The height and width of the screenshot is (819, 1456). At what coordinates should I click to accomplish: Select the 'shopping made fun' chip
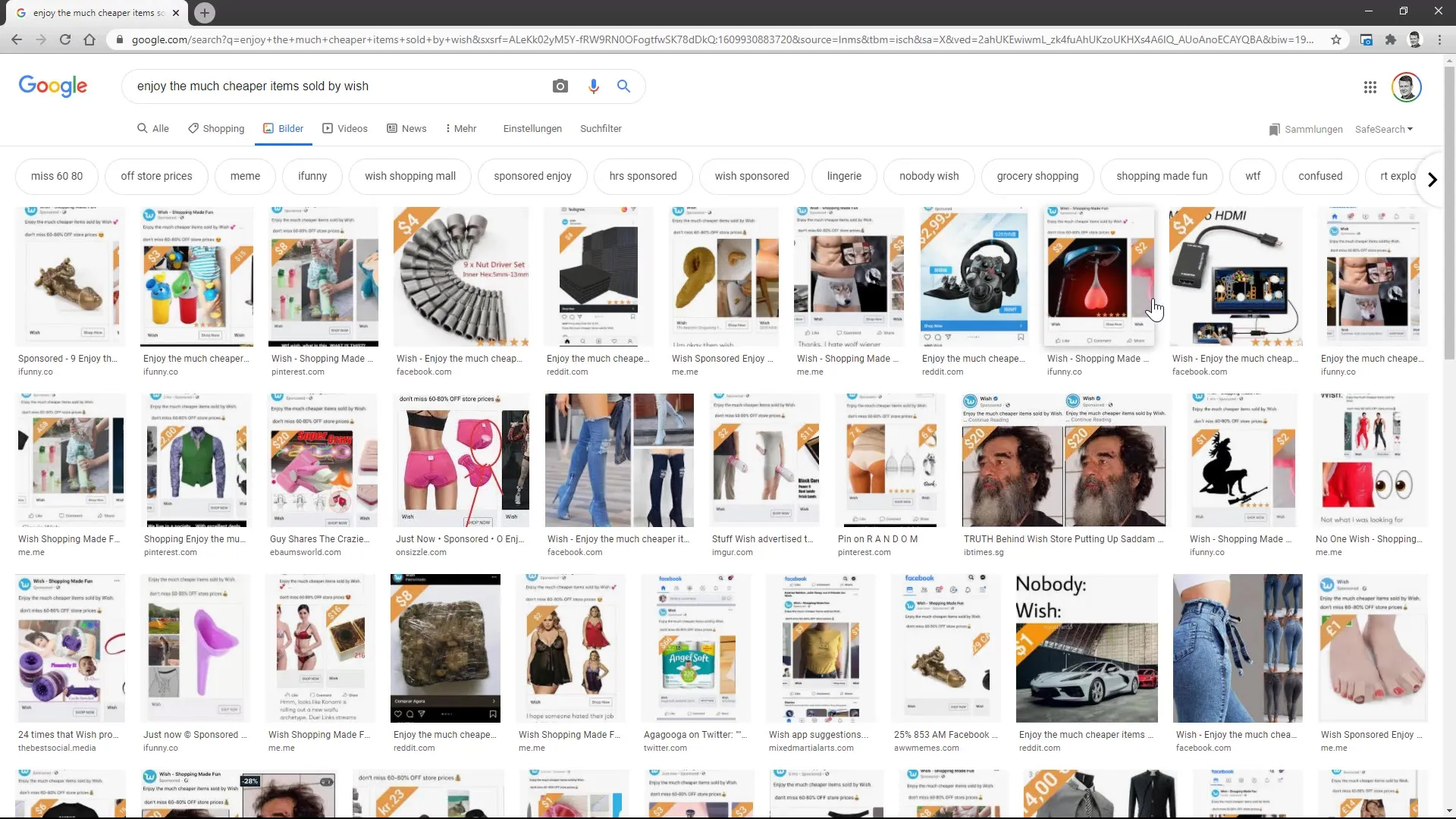click(1162, 176)
